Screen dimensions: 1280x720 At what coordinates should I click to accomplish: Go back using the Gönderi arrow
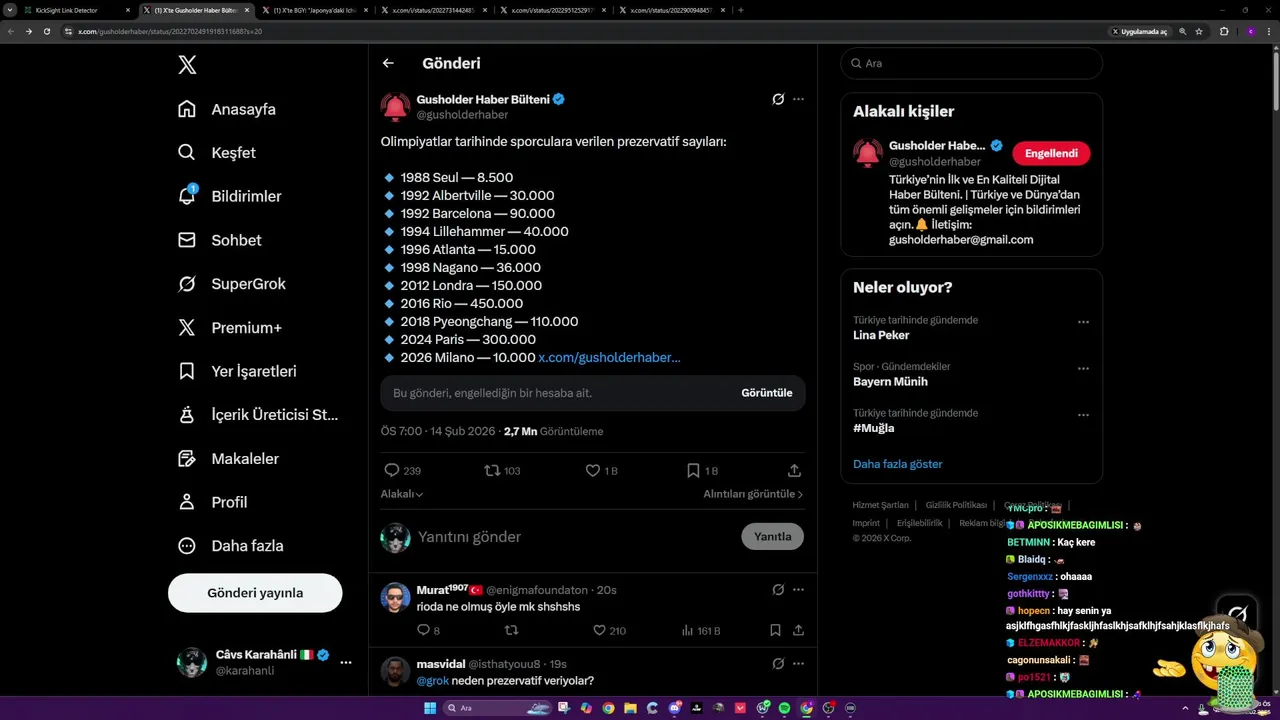[x=388, y=63]
